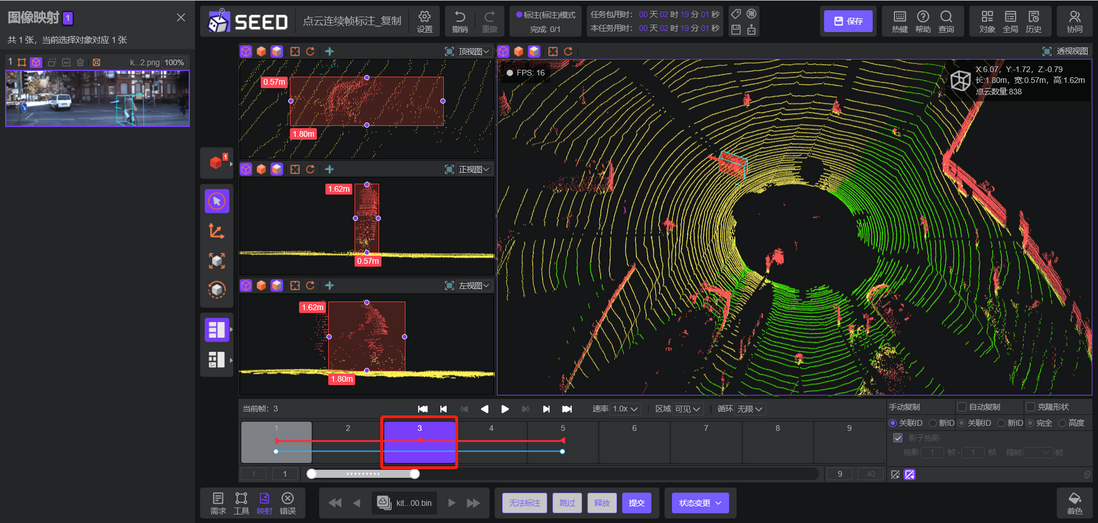The height and width of the screenshot is (523, 1098).
Task: Open the 循环 无限 dropdown
Action: pos(749,409)
